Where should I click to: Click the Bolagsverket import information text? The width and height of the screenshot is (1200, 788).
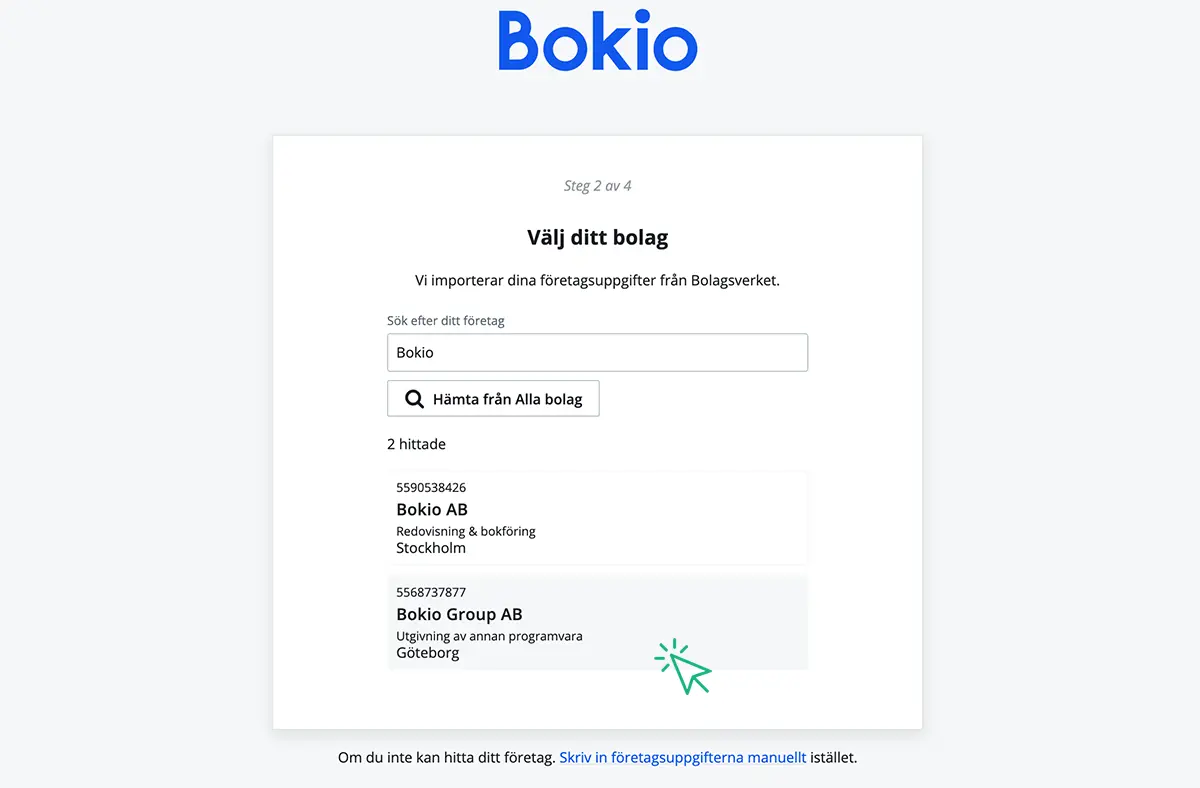click(x=598, y=280)
